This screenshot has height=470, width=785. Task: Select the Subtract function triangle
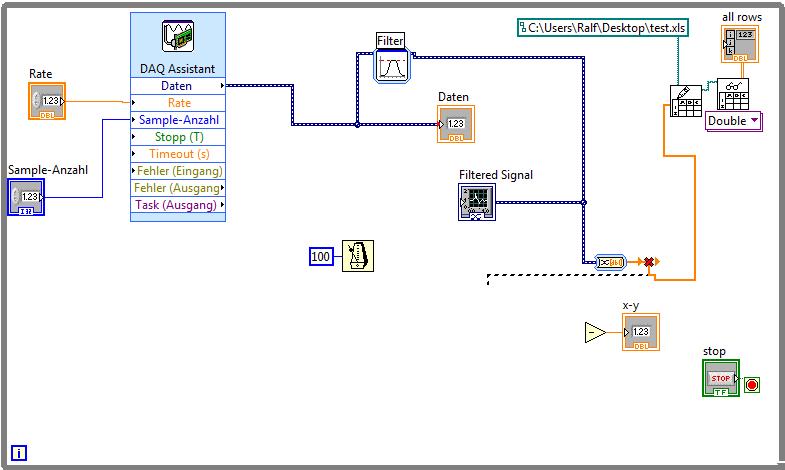tap(595, 332)
